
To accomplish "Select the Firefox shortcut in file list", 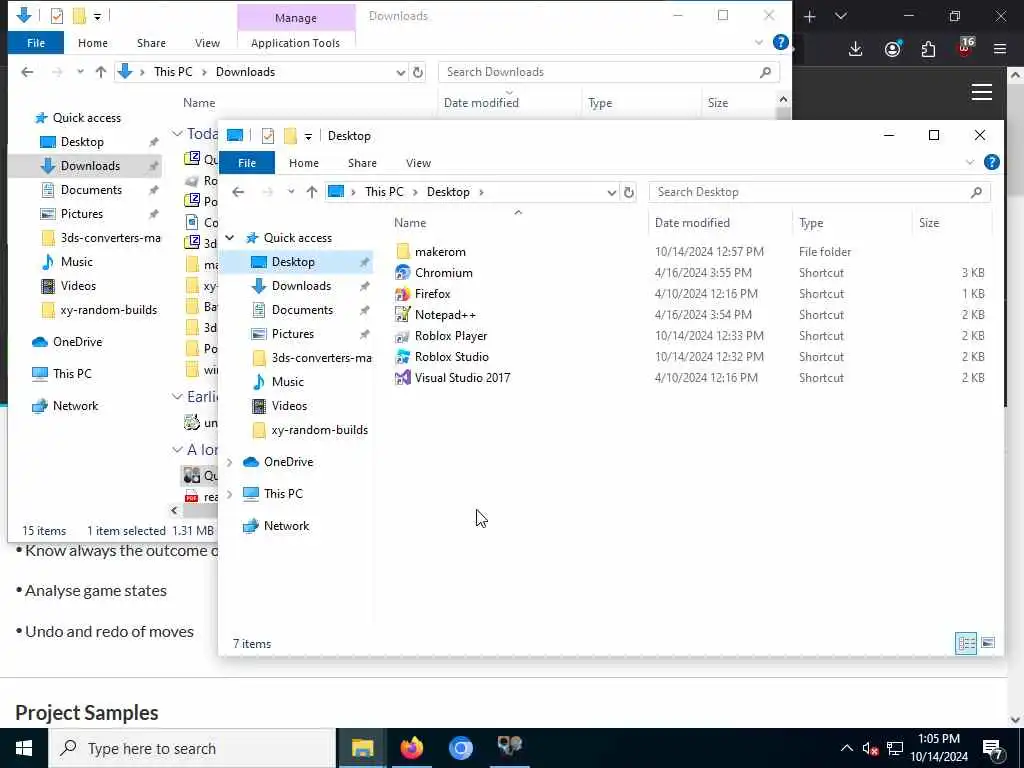I will (x=432, y=294).
